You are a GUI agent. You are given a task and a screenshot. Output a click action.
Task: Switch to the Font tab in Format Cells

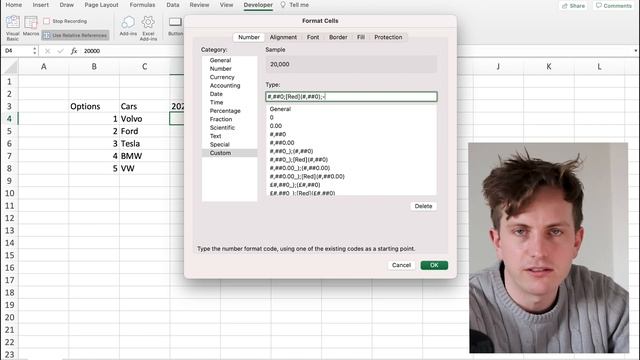click(313, 37)
